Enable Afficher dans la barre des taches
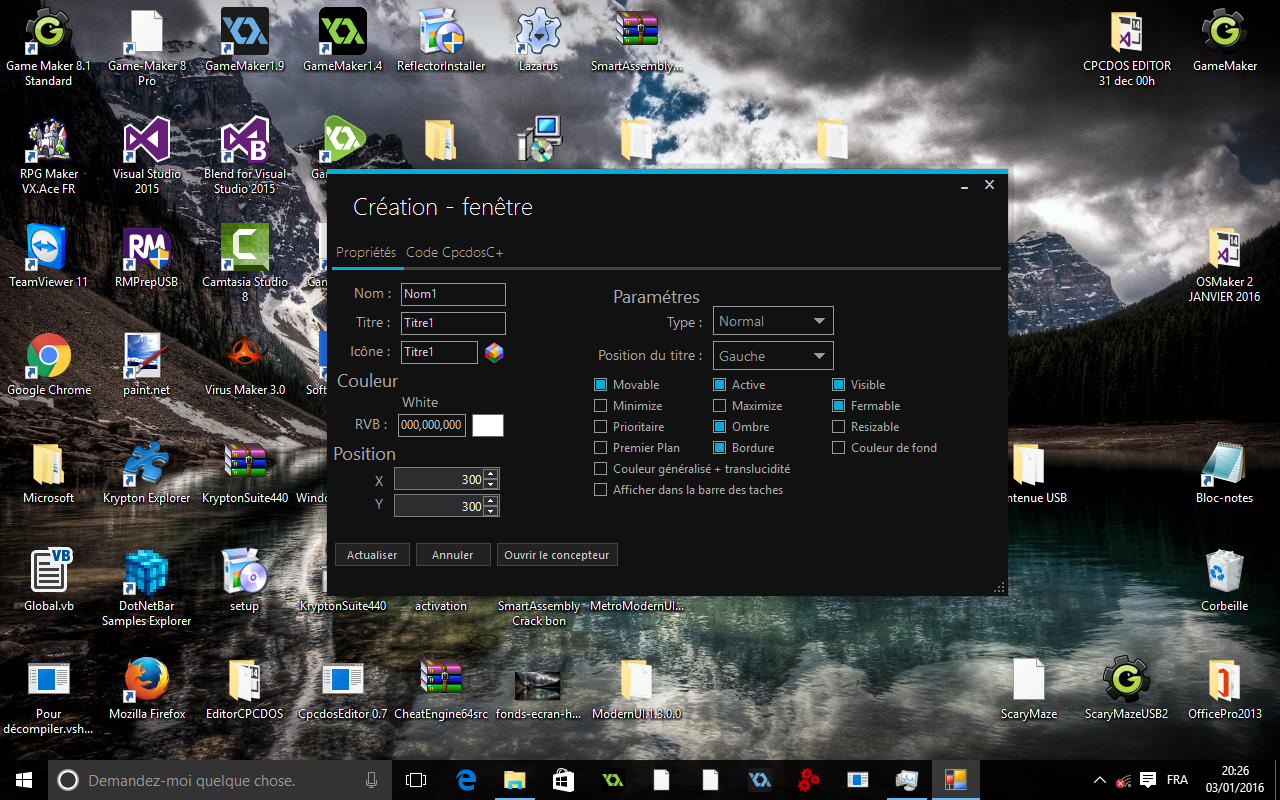Image resolution: width=1280 pixels, height=800 pixels. tap(601, 490)
